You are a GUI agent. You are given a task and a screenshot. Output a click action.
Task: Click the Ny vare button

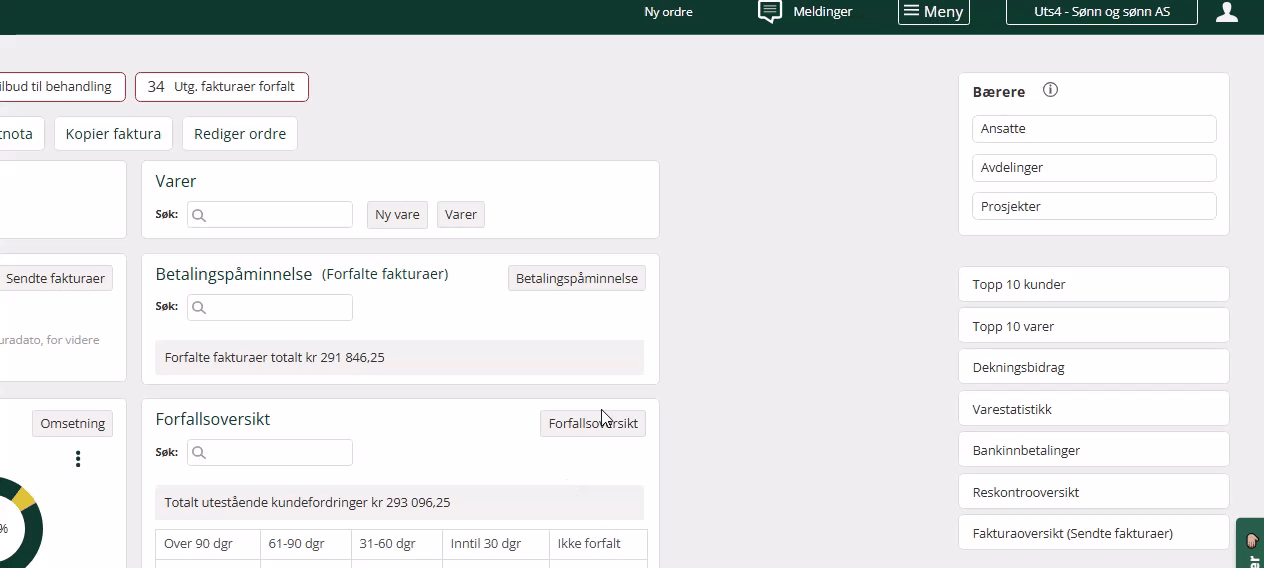click(x=397, y=215)
